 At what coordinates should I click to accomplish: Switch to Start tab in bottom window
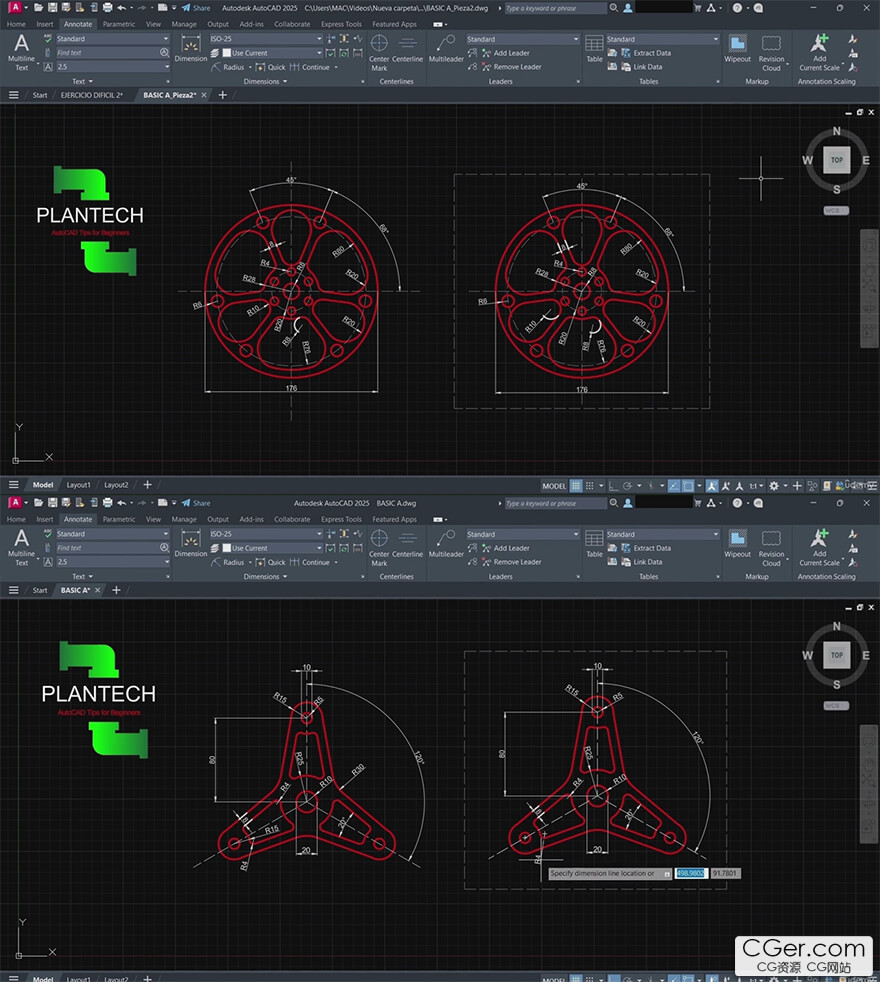click(39, 590)
